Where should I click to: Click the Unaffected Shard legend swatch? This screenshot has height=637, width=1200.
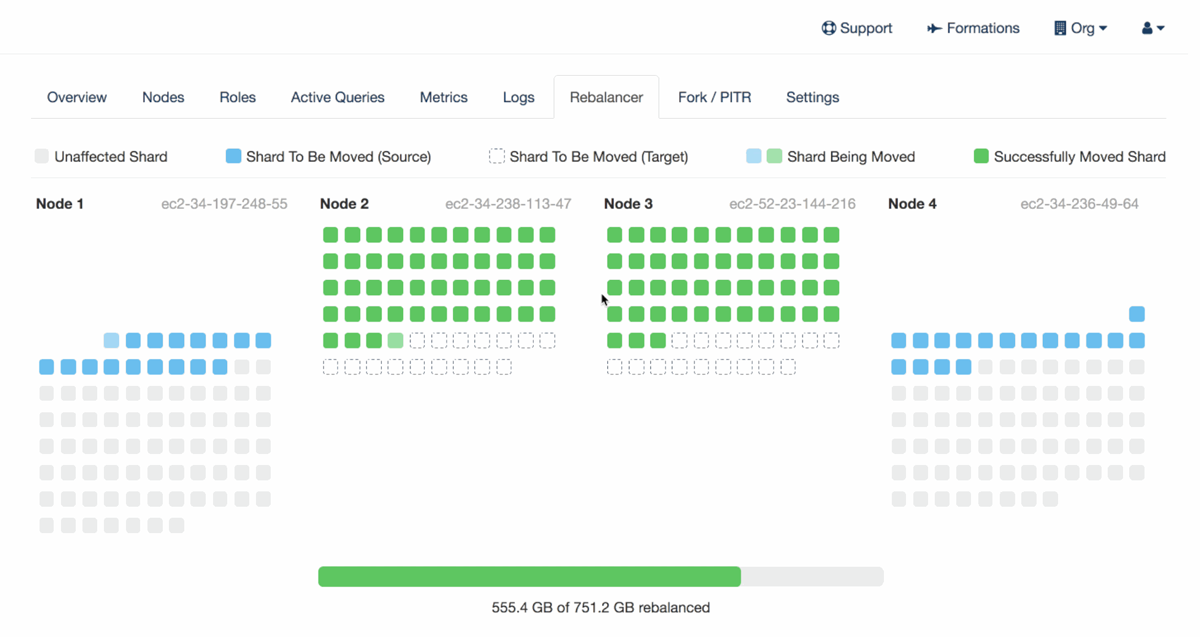[41, 156]
